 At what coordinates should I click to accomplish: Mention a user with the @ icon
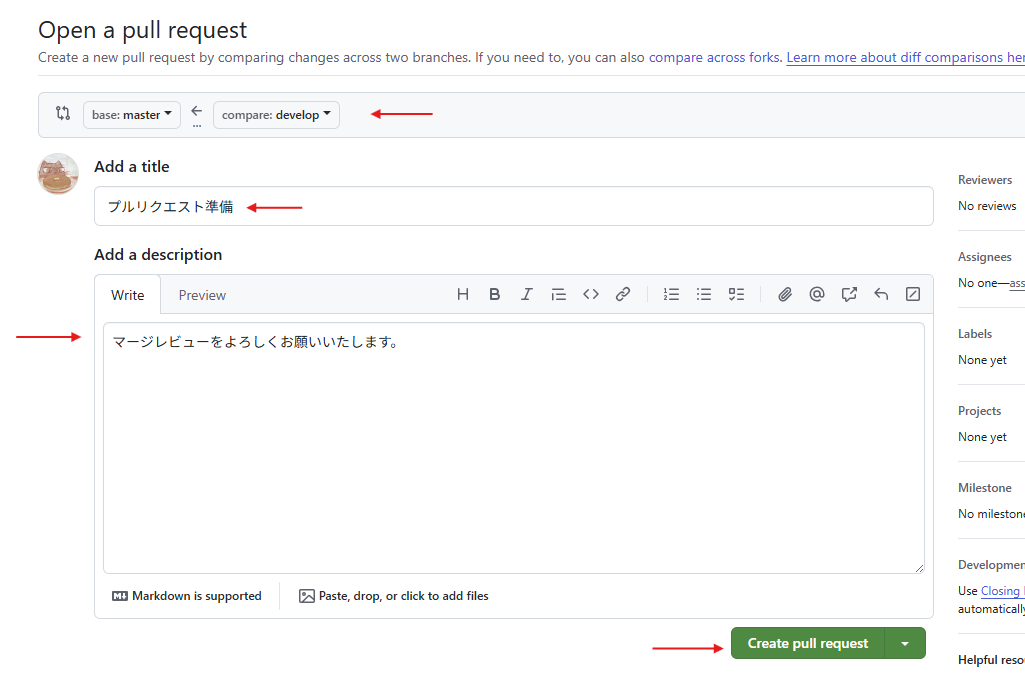tap(817, 294)
